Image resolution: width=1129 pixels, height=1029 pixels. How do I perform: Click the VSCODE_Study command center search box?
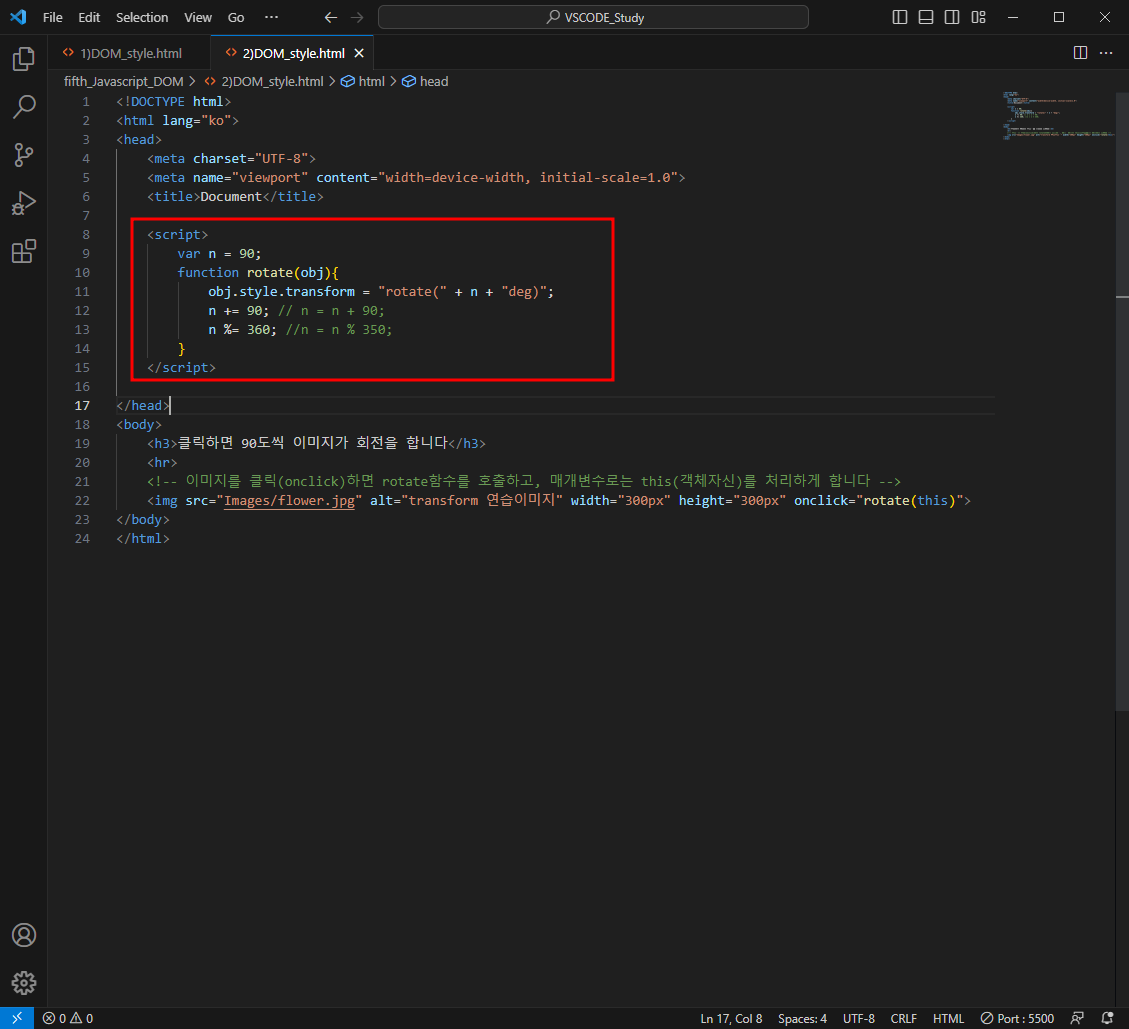click(593, 17)
